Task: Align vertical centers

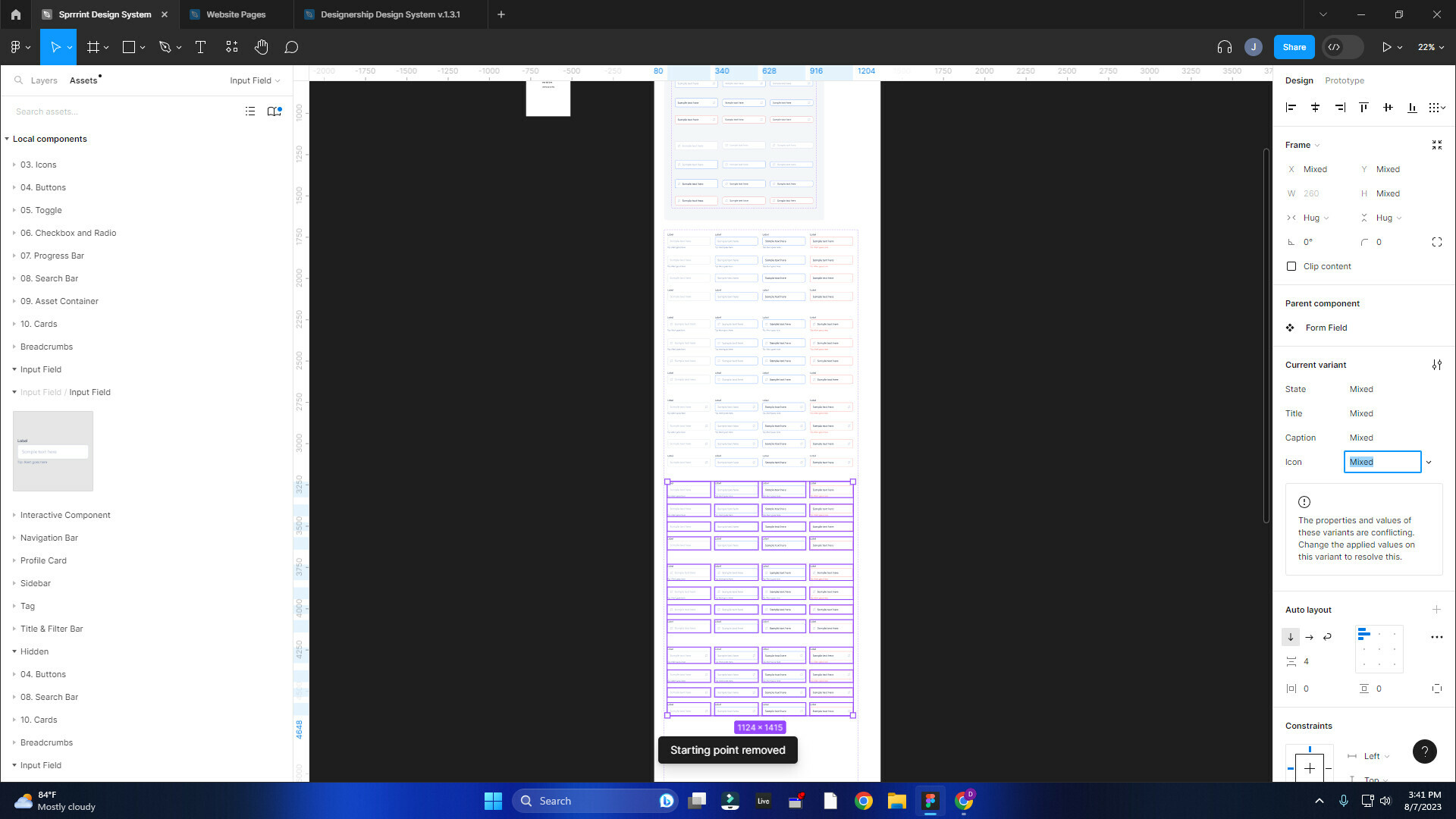Action: [1388, 108]
